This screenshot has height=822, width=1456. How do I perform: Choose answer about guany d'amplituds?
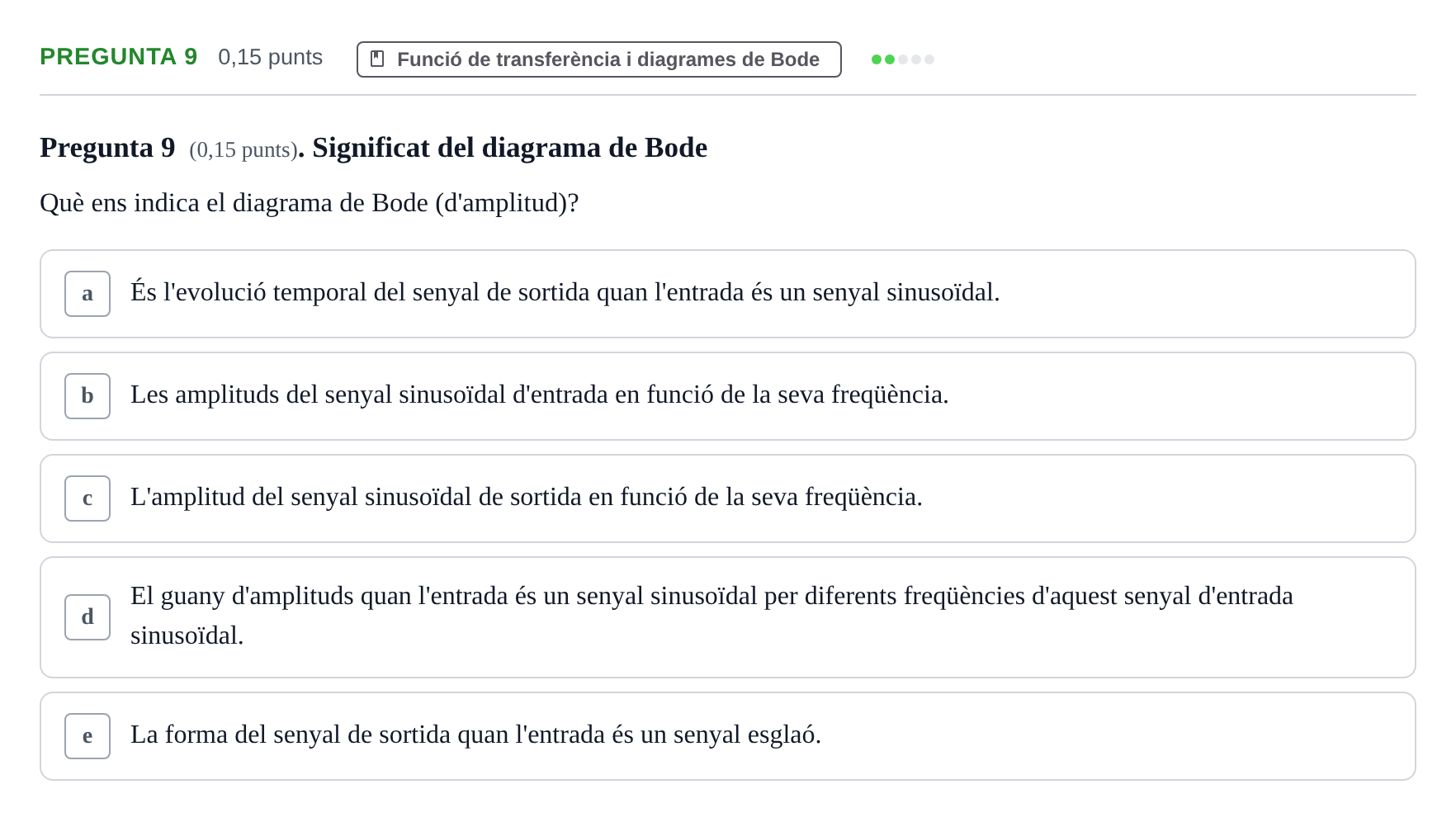tap(728, 617)
